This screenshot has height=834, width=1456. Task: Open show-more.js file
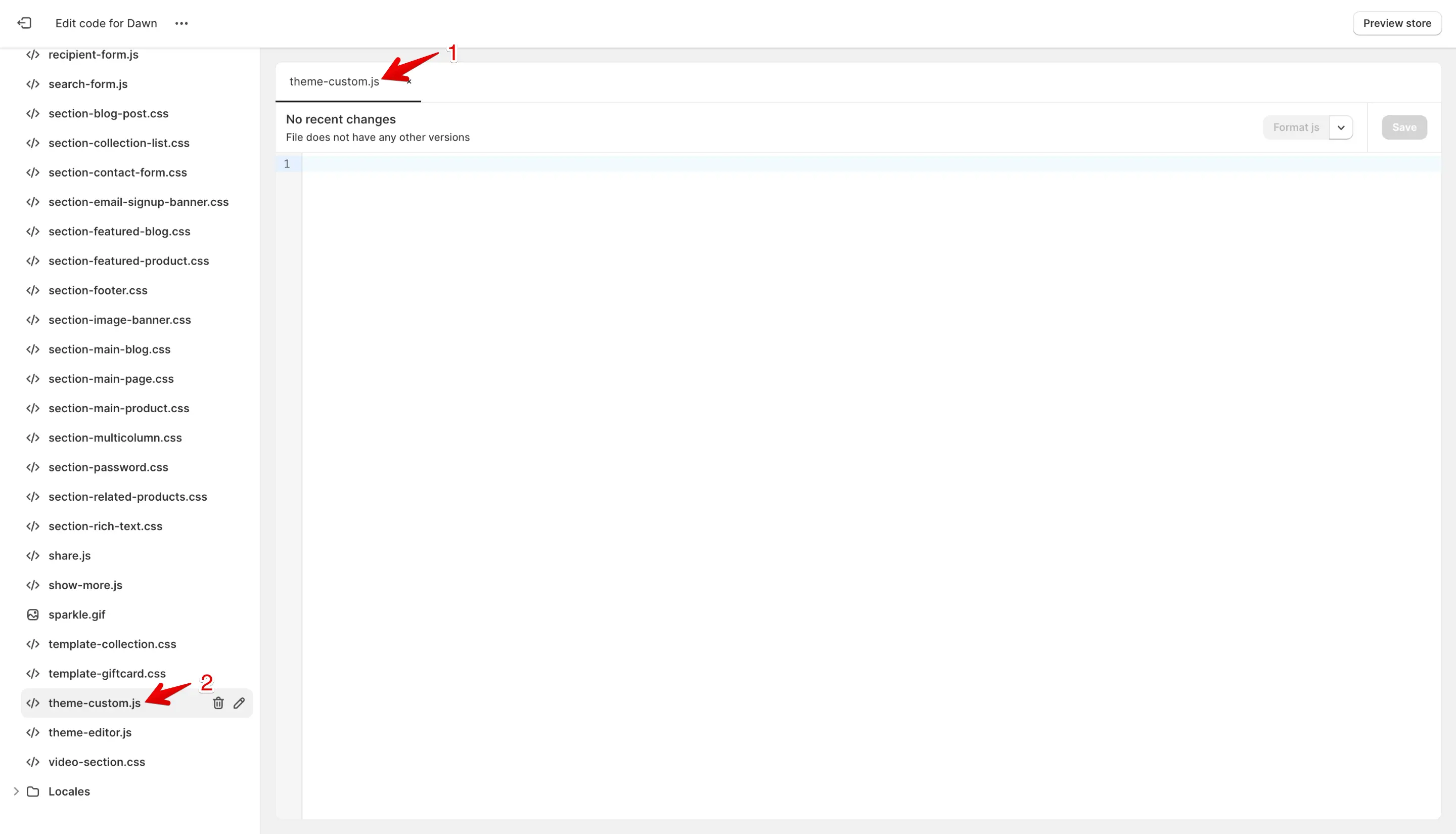(x=85, y=585)
